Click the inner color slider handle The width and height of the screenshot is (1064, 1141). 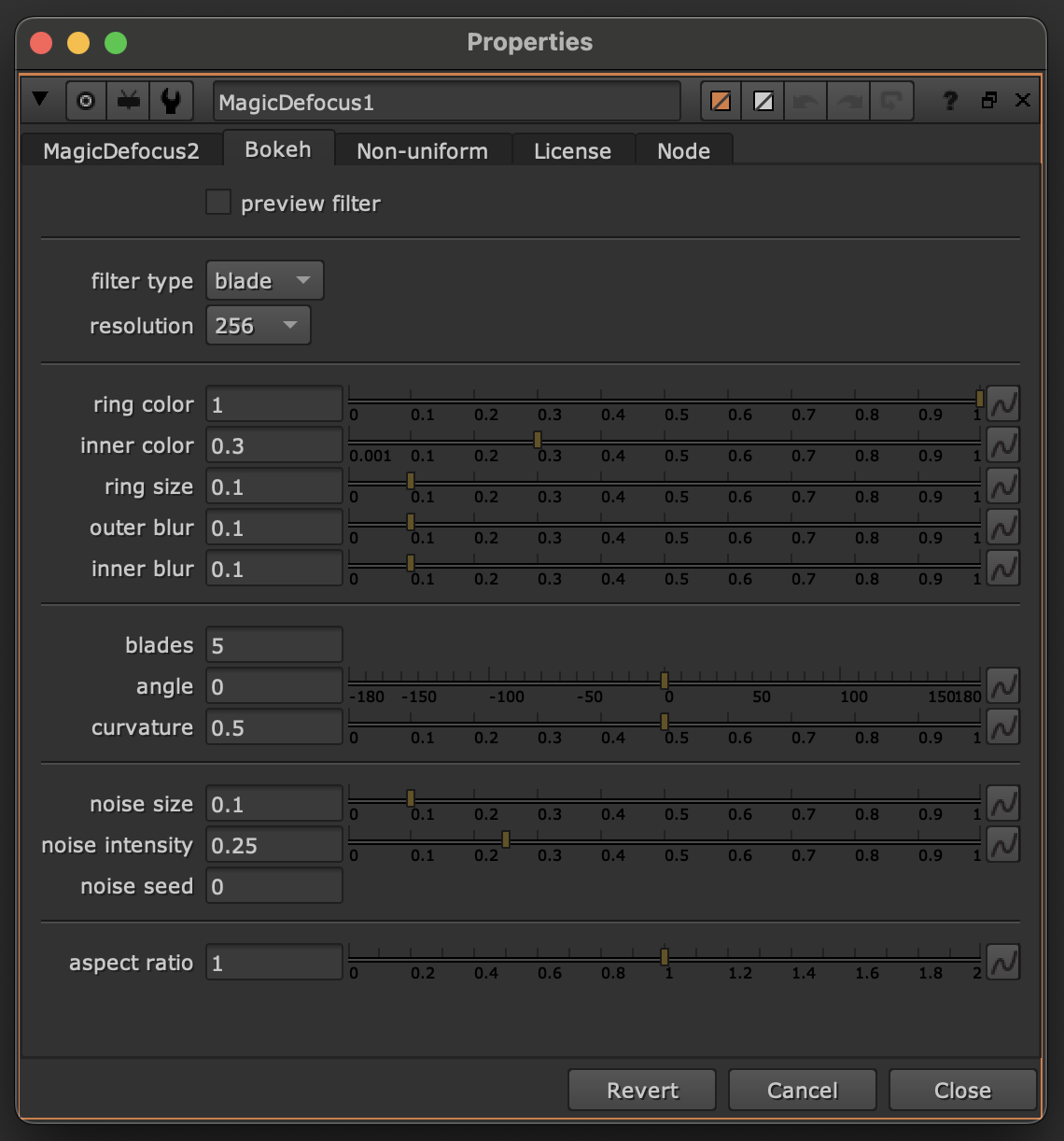point(538,440)
